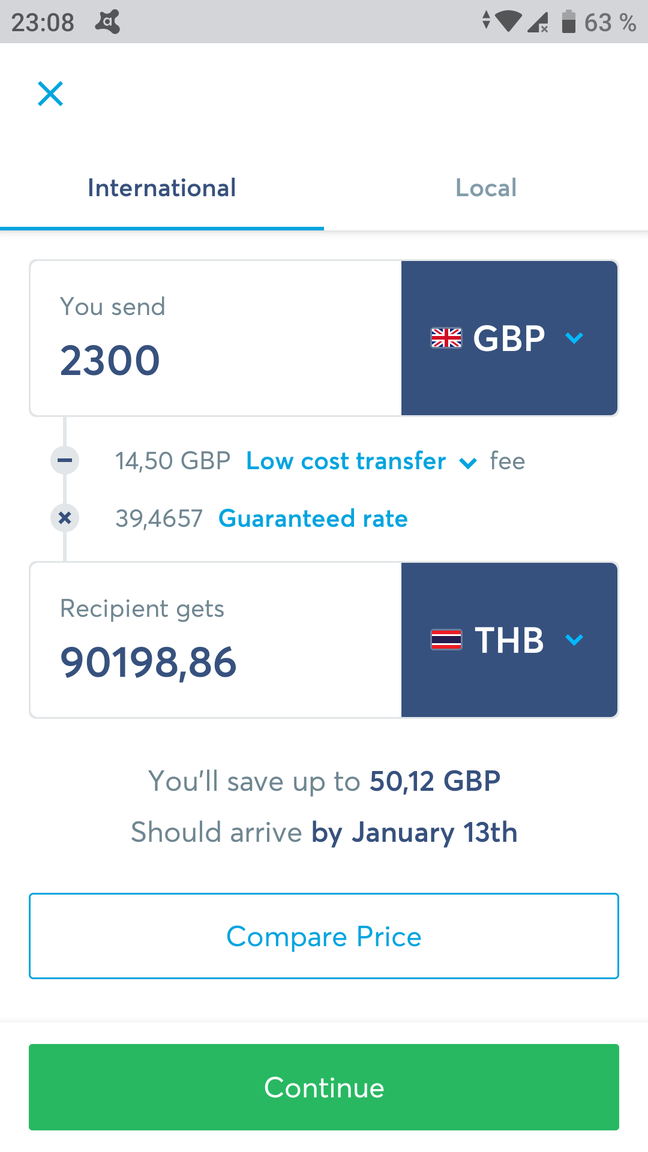Image resolution: width=648 pixels, height=1152 pixels.
Task: Tap the battery icon in status bar
Action: (x=569, y=21)
